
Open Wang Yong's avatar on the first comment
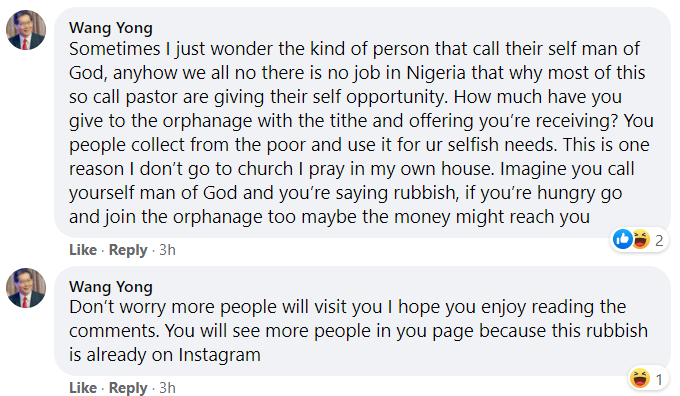click(26, 30)
